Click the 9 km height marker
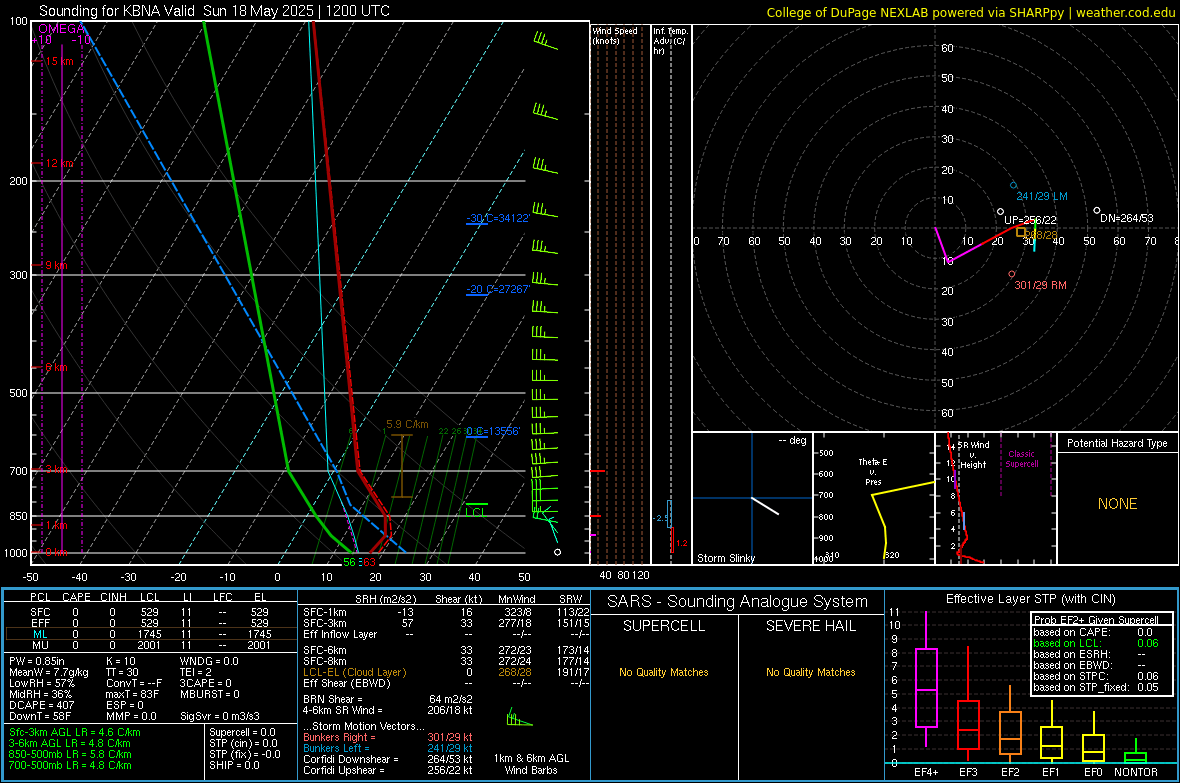The height and width of the screenshot is (783, 1180). pos(56,265)
